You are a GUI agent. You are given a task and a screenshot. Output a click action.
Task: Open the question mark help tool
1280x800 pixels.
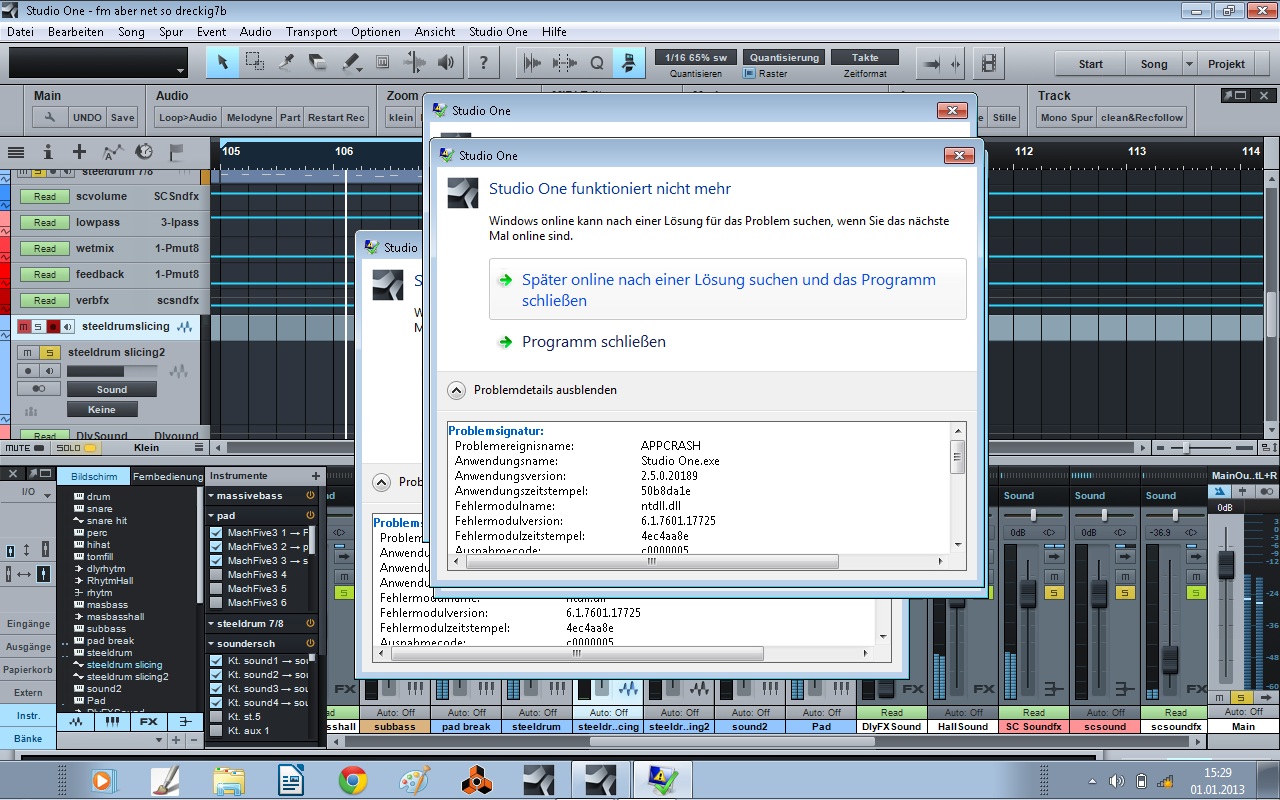coord(484,63)
